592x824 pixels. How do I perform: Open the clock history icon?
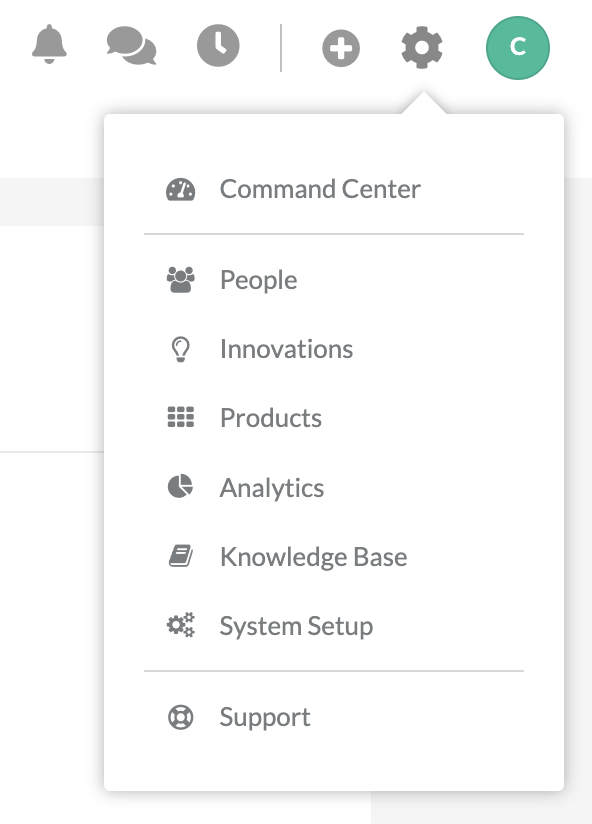(218, 45)
